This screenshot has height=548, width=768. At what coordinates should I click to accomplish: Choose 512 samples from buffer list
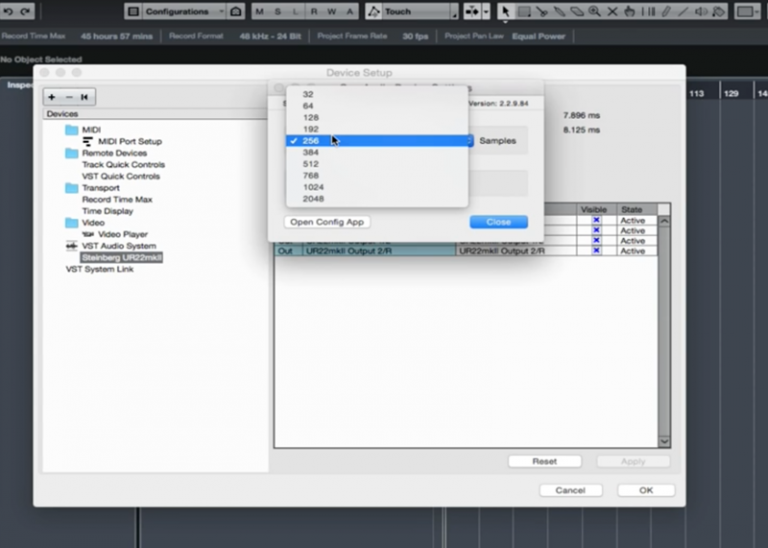pos(311,164)
